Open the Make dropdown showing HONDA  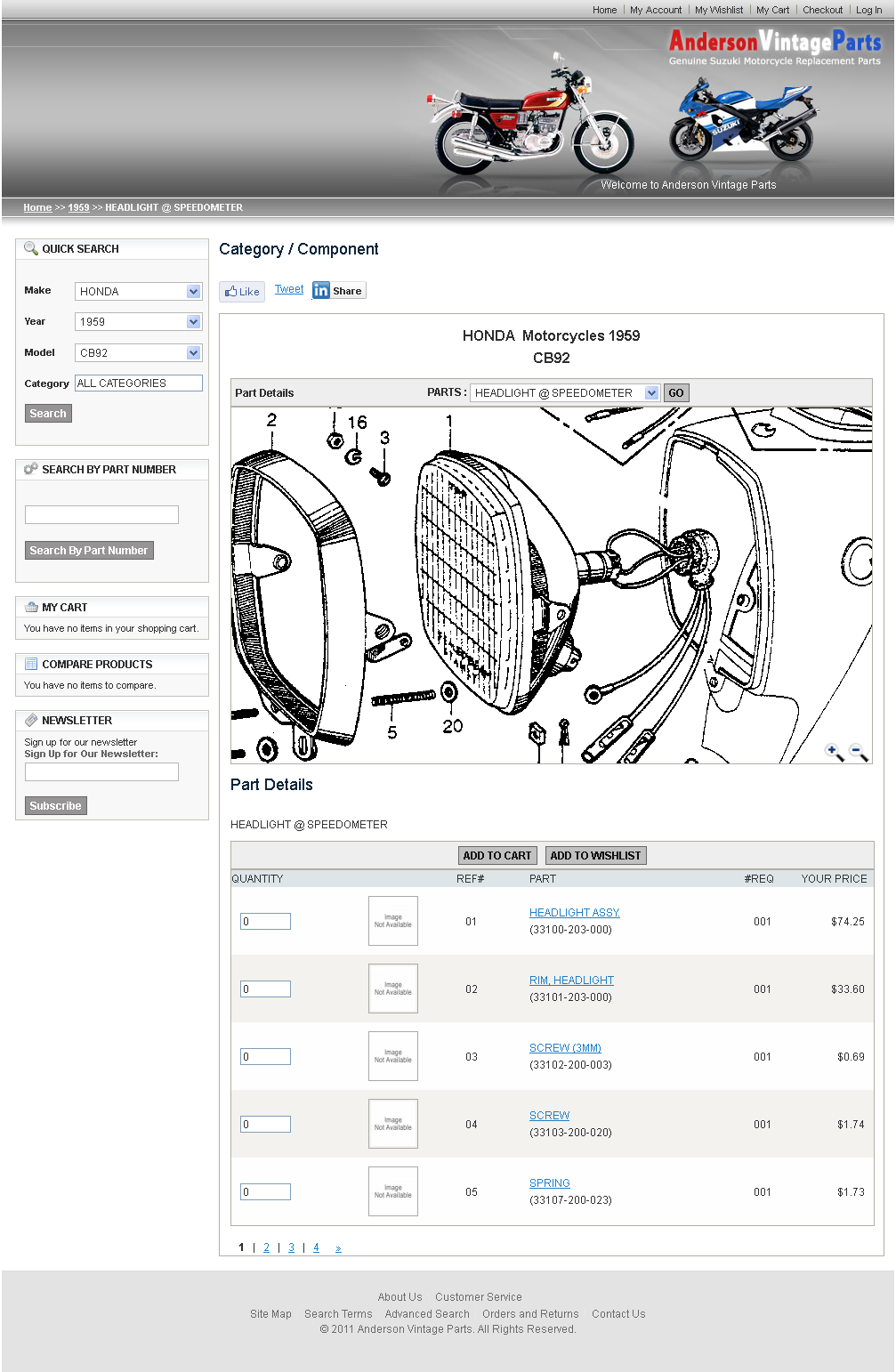[139, 291]
